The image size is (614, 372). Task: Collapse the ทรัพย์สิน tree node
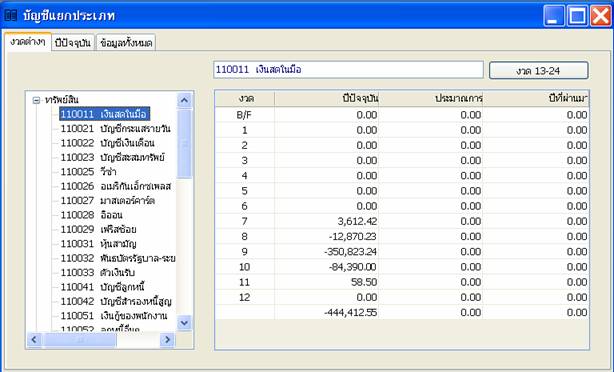(x=36, y=100)
